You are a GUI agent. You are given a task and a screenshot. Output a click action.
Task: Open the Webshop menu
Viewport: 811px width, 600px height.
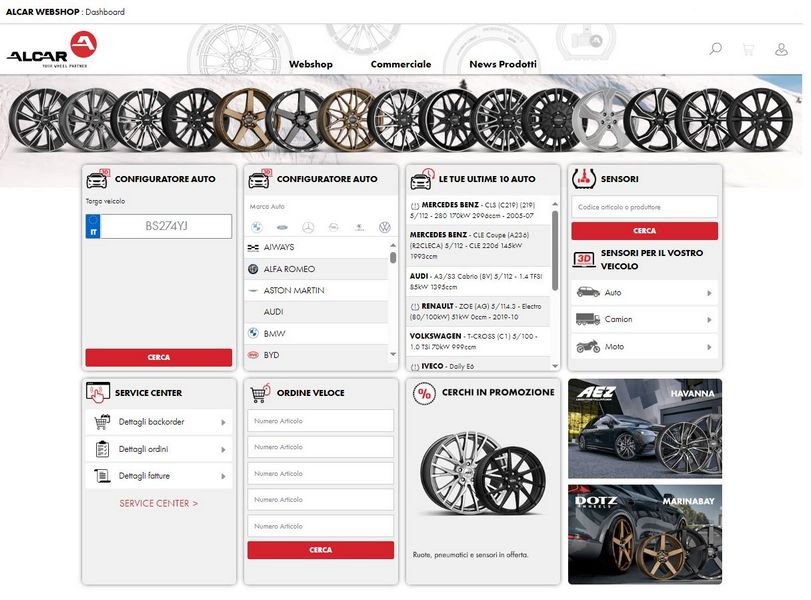310,64
